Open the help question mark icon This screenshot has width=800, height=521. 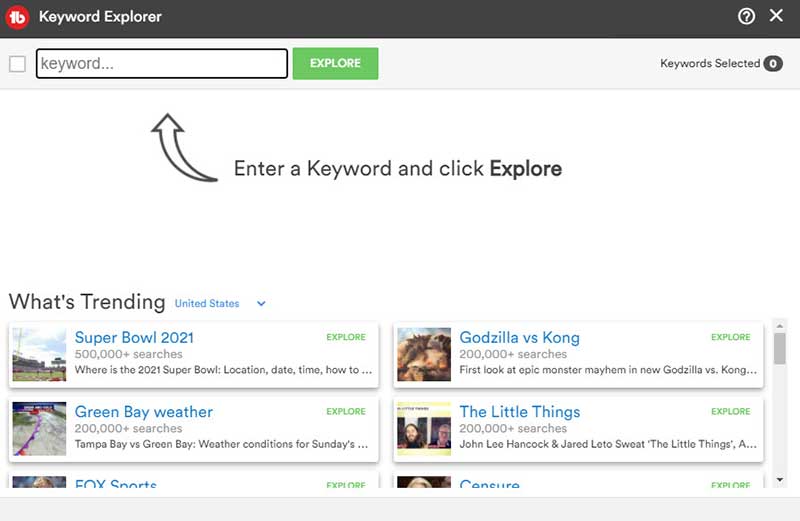(746, 16)
